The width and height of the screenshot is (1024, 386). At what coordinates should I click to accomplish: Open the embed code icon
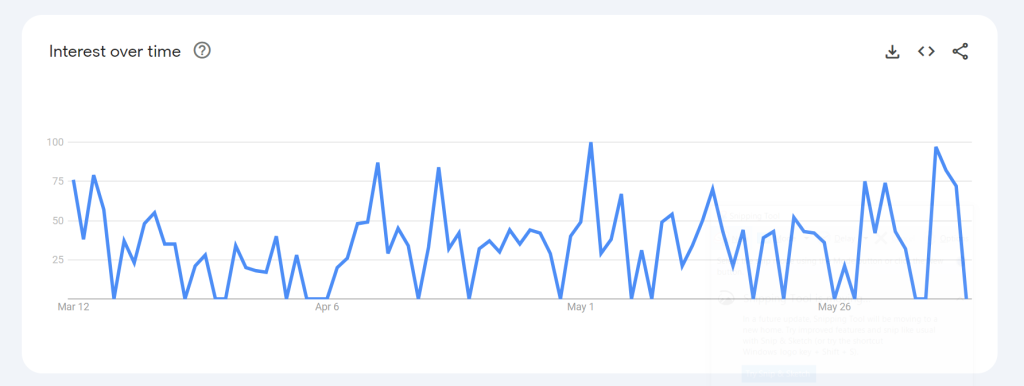click(x=926, y=51)
